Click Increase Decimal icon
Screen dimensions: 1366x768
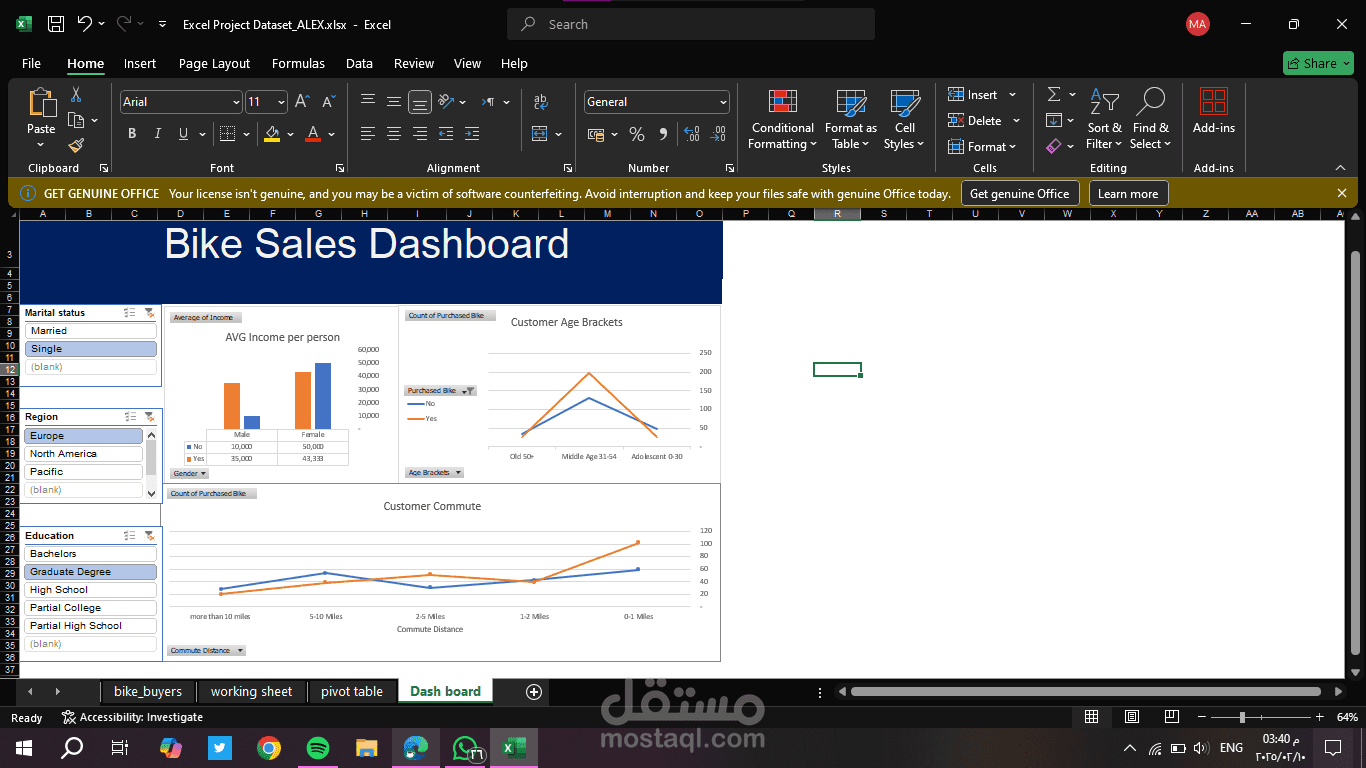(x=691, y=134)
